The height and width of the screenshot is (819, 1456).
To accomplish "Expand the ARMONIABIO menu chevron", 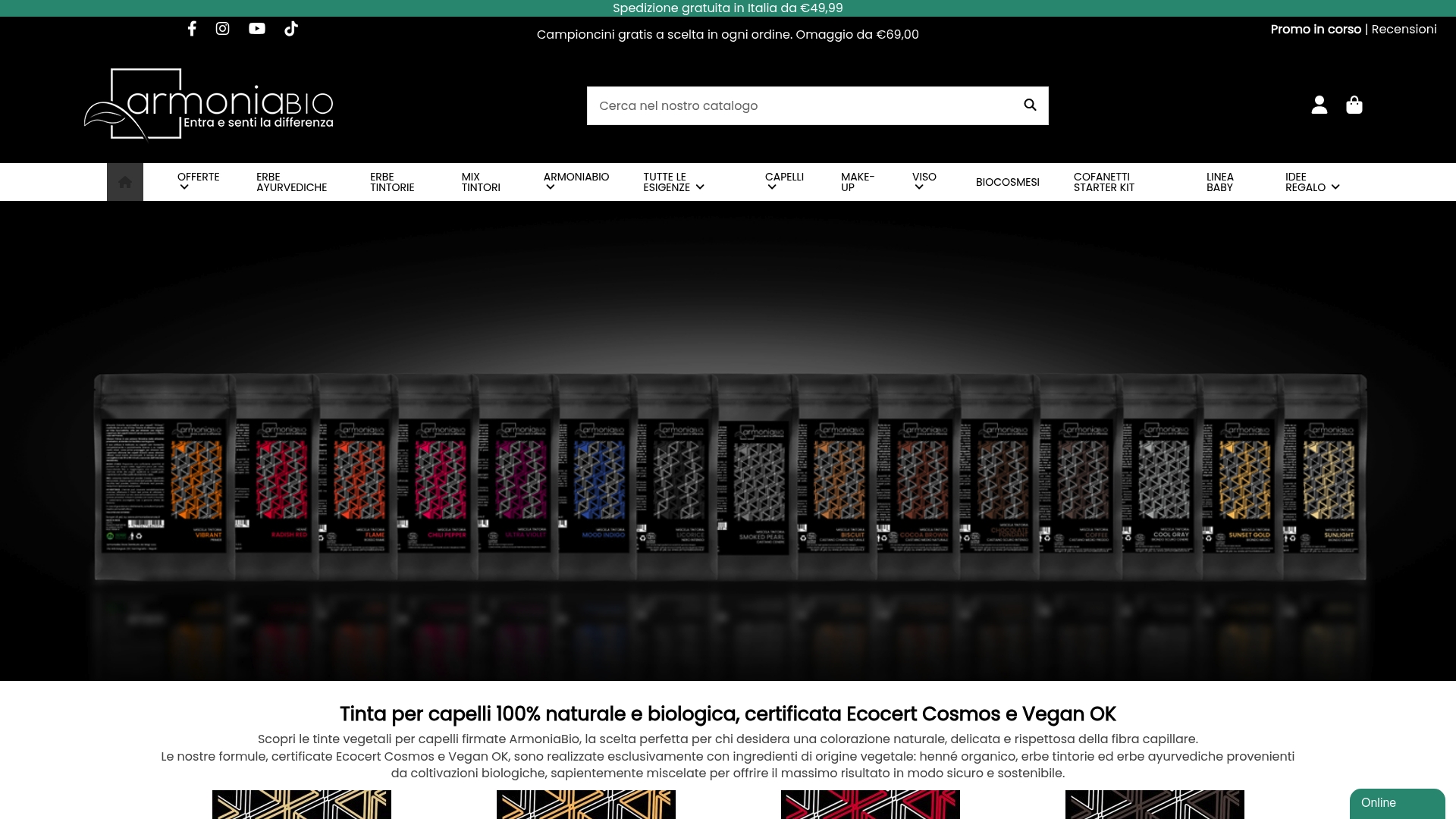I will tap(551, 187).
